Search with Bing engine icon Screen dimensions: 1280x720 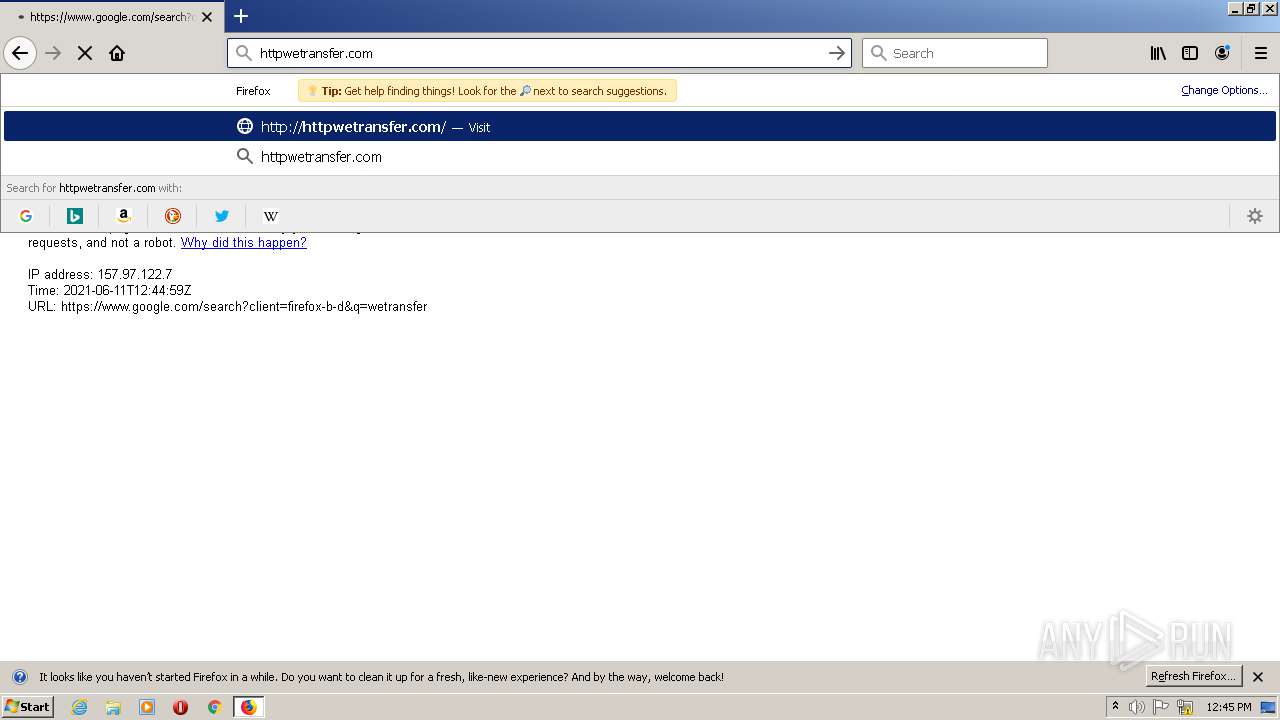tap(75, 216)
